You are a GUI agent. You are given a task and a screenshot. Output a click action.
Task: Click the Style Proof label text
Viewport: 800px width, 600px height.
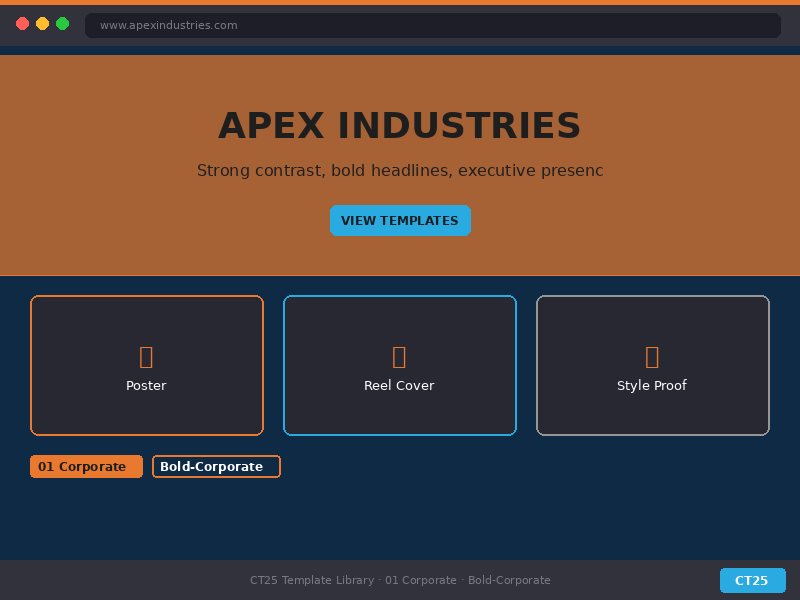(x=652, y=386)
